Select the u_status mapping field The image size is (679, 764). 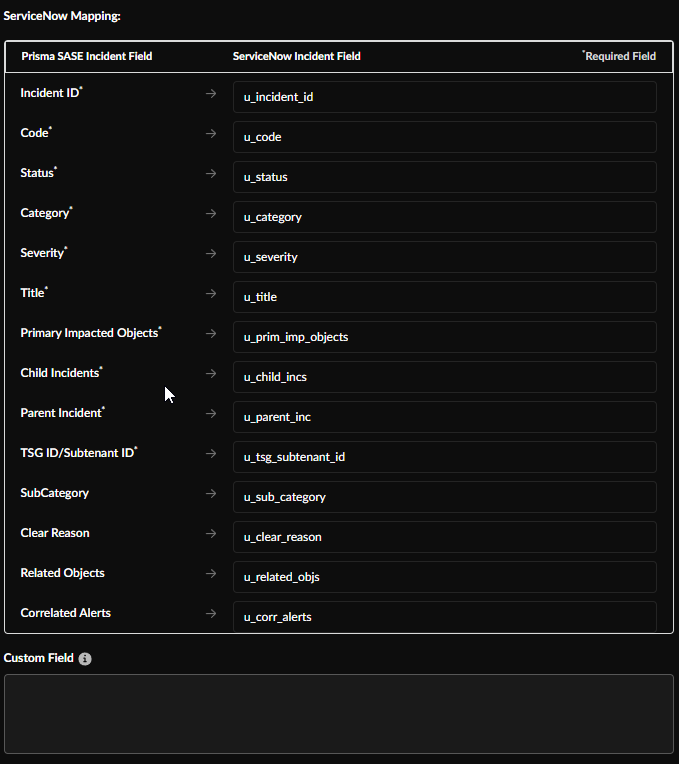point(444,177)
